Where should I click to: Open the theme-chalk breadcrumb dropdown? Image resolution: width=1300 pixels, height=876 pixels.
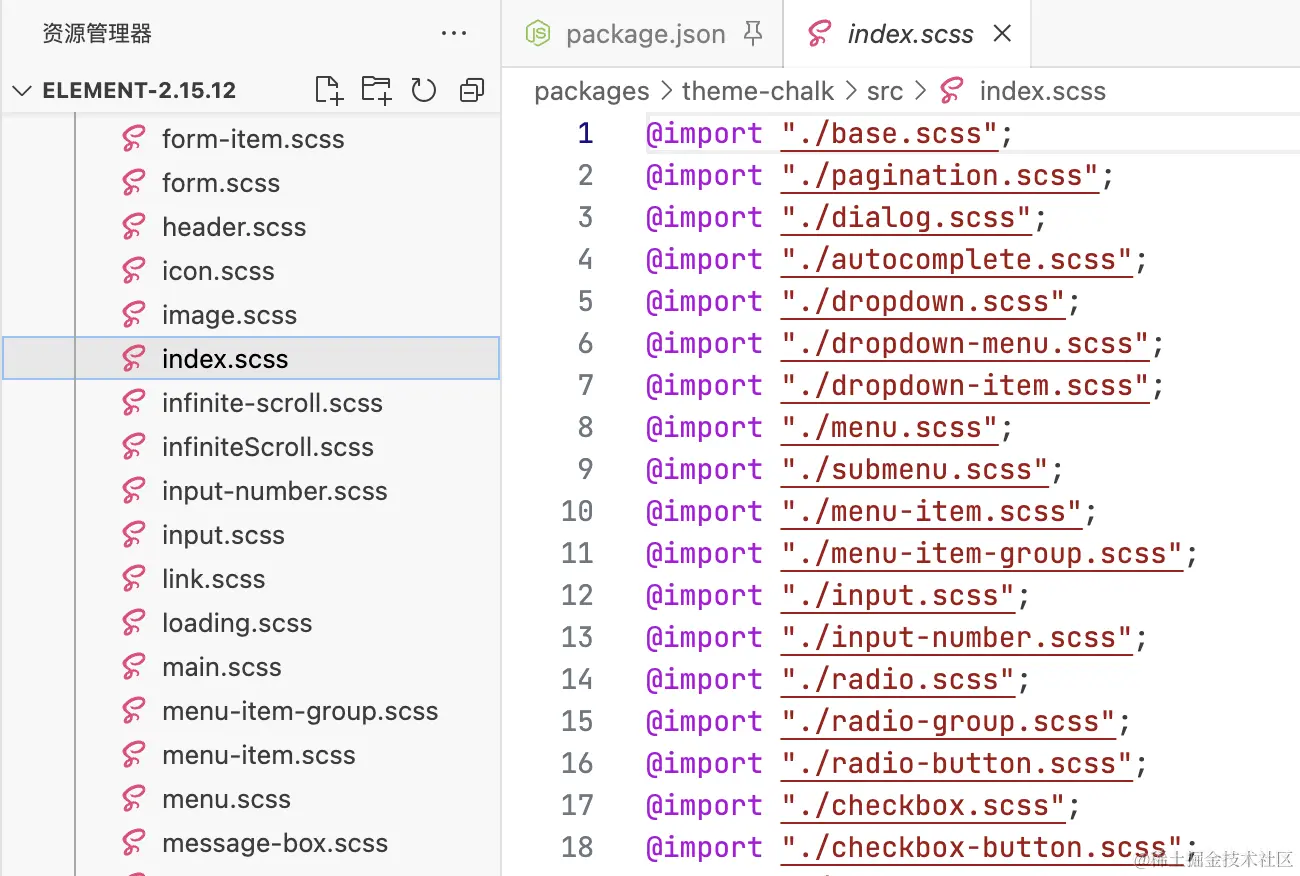(757, 92)
